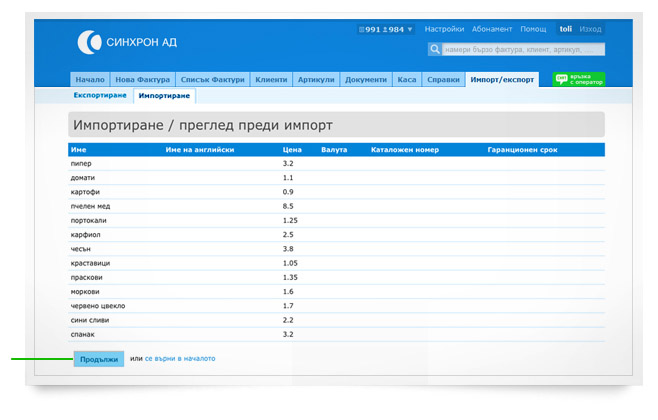Viewport: 658px width, 420px height.
Task: Open the Нова Фактура tab
Action: click(142, 79)
